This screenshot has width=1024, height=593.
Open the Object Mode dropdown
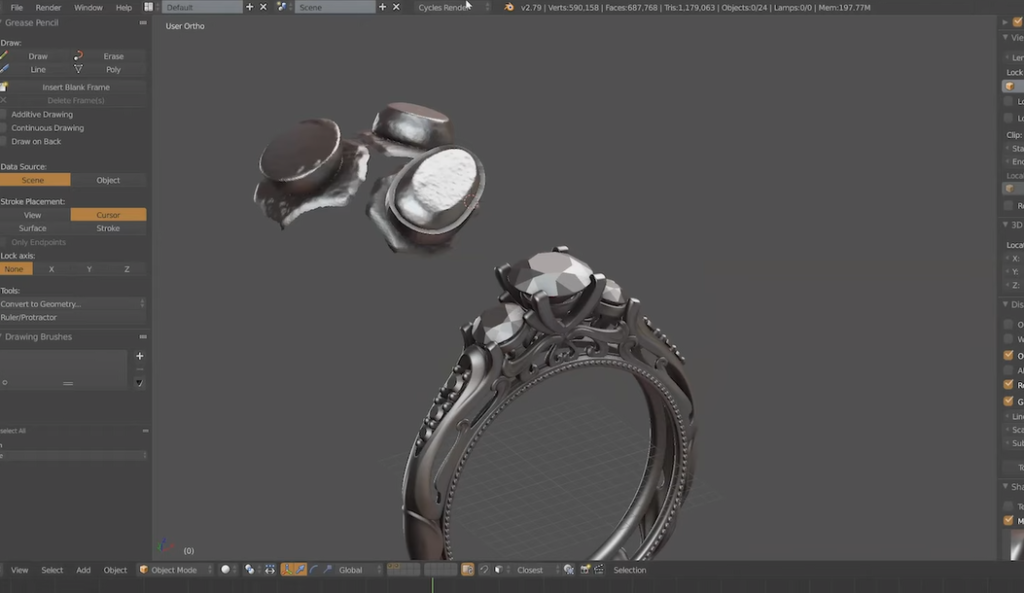point(175,569)
